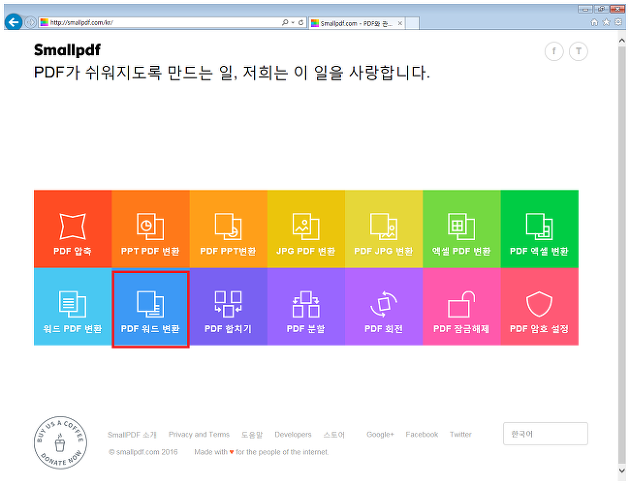Refresh the page with the reload icon
The width and height of the screenshot is (630, 485).
click(x=301, y=23)
